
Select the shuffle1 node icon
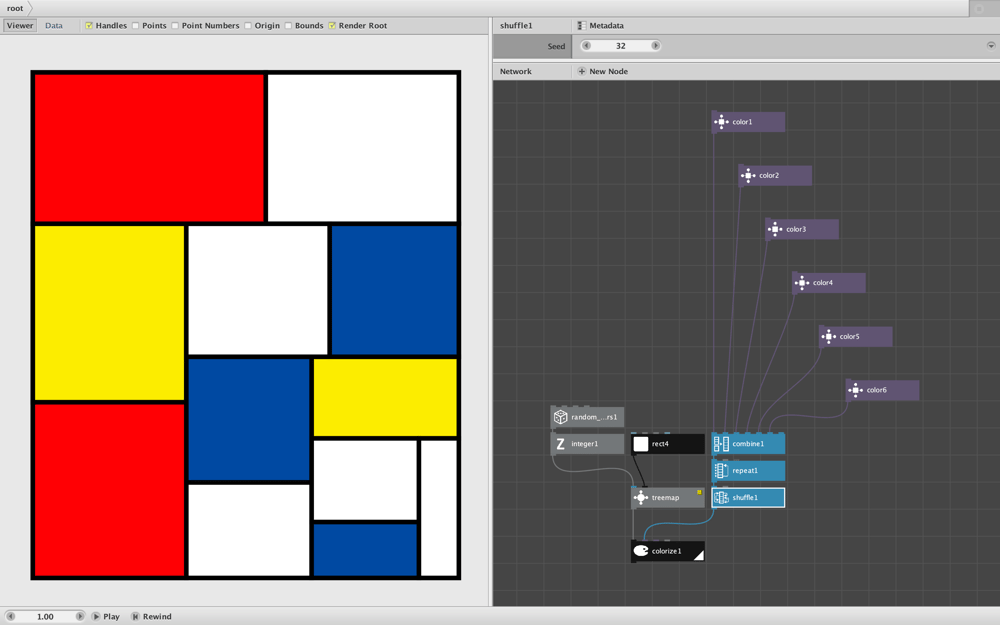click(721, 497)
